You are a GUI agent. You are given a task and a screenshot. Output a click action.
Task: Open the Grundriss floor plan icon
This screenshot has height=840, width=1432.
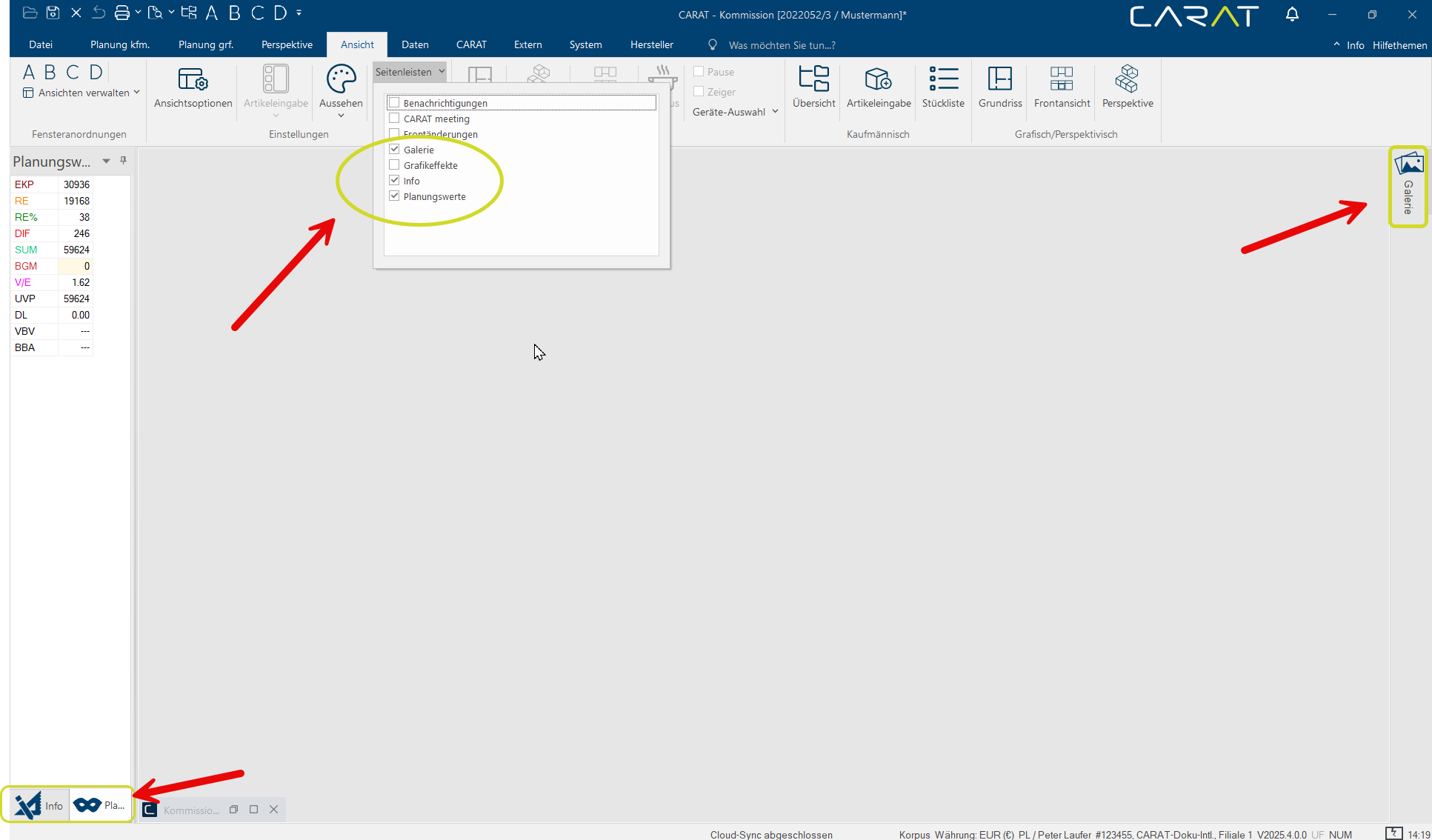pyautogui.click(x=999, y=79)
